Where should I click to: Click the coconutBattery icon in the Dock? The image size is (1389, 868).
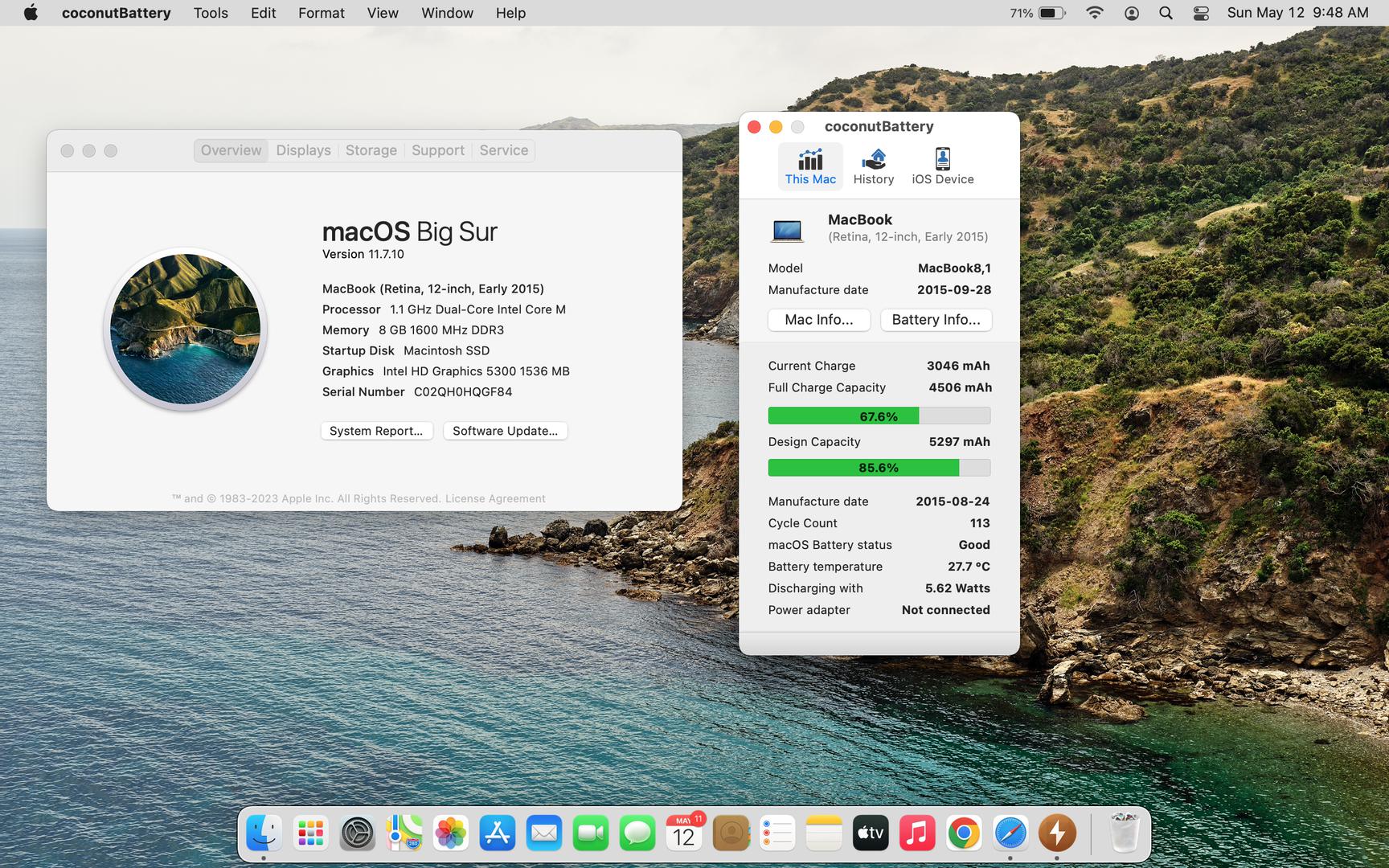[1057, 833]
